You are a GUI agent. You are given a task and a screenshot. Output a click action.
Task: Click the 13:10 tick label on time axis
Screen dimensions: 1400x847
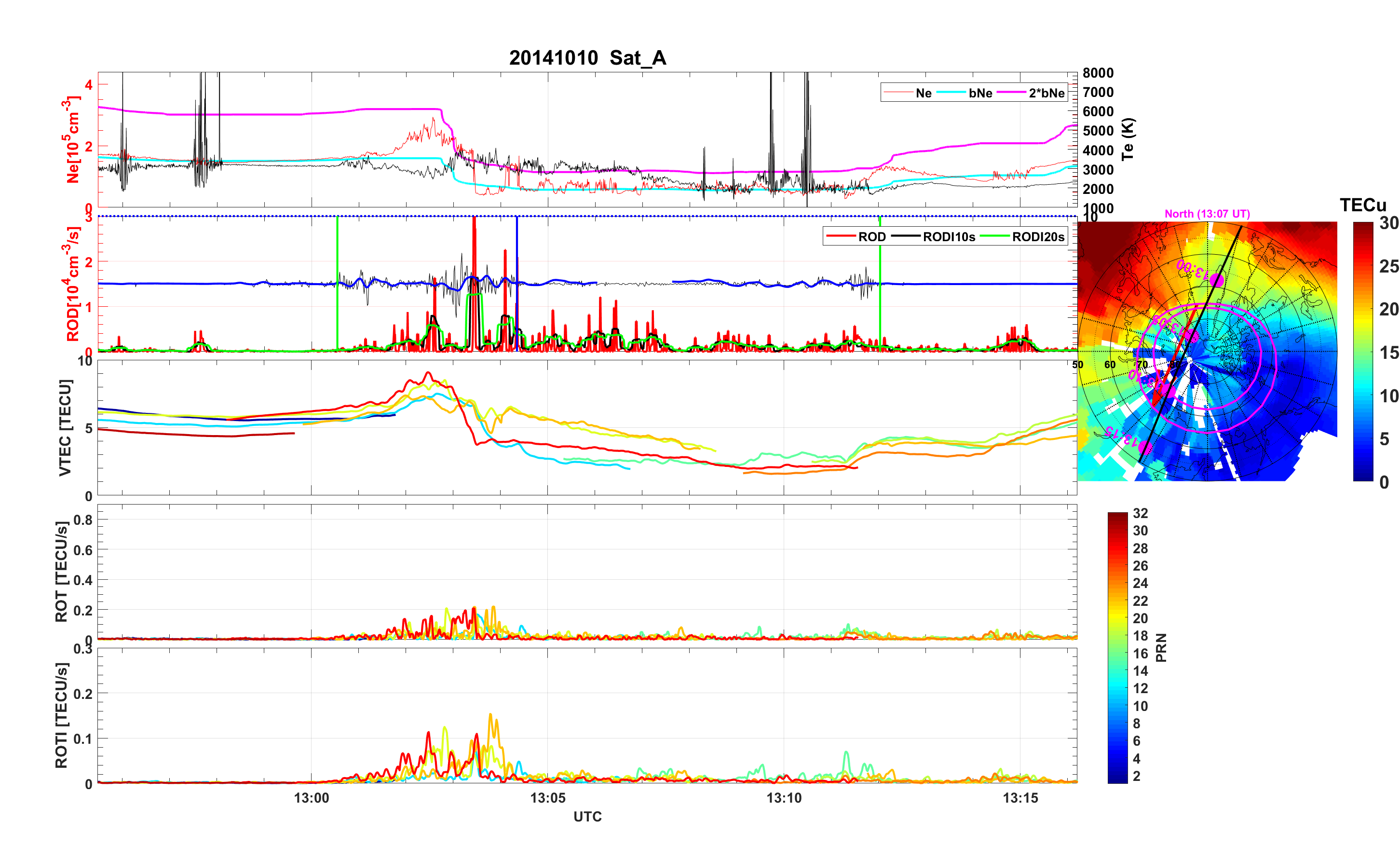click(x=784, y=797)
